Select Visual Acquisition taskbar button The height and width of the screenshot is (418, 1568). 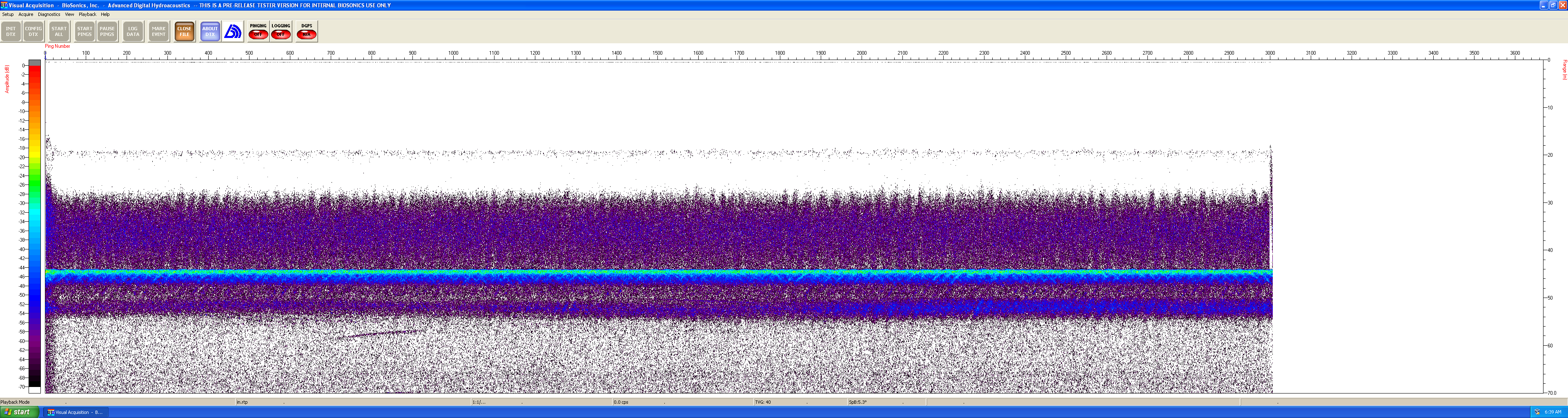tap(76, 413)
